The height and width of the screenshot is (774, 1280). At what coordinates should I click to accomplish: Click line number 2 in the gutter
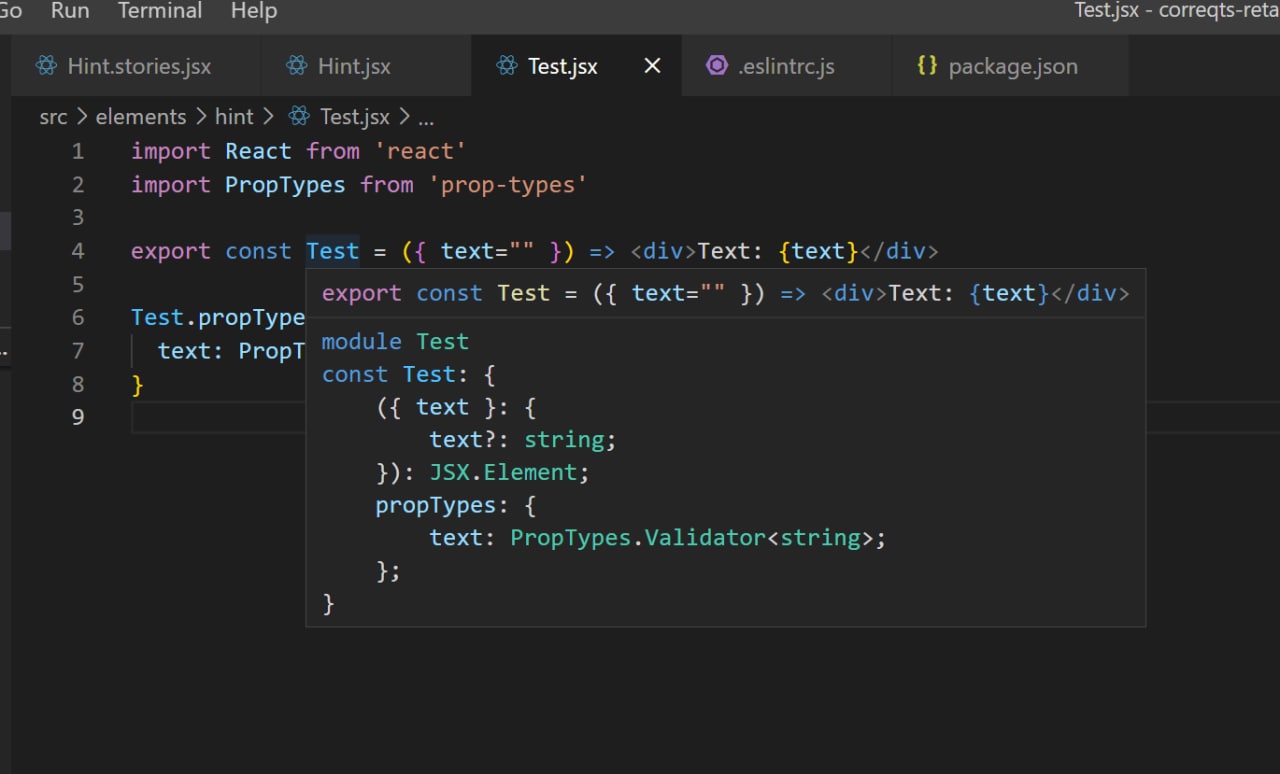coord(78,185)
